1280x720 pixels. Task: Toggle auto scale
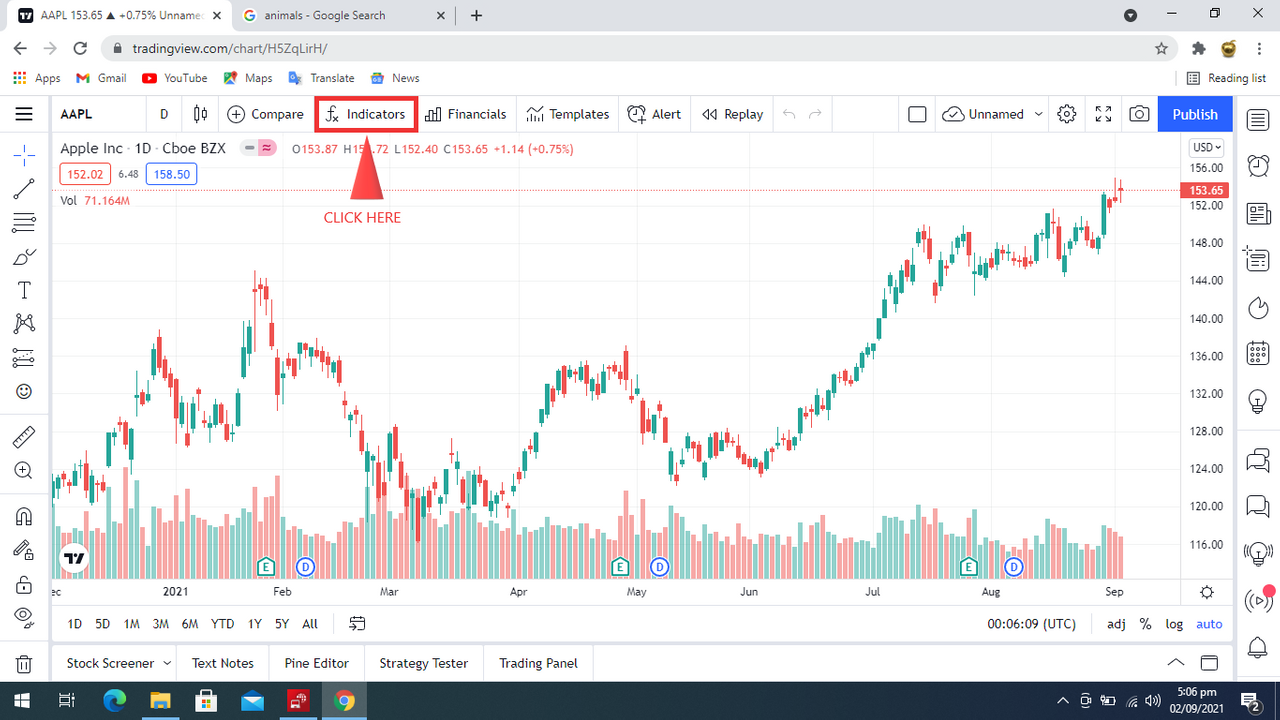tap(1209, 624)
